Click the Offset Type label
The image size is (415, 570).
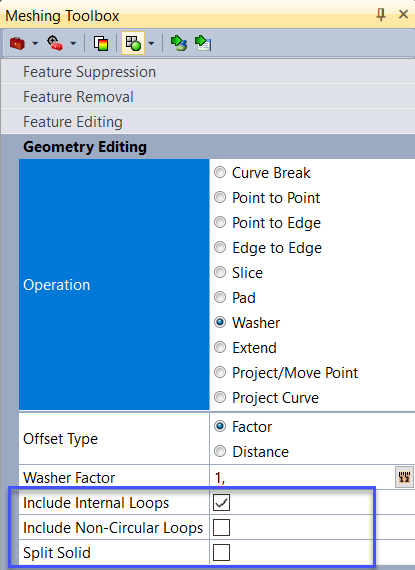pyautogui.click(x=60, y=439)
